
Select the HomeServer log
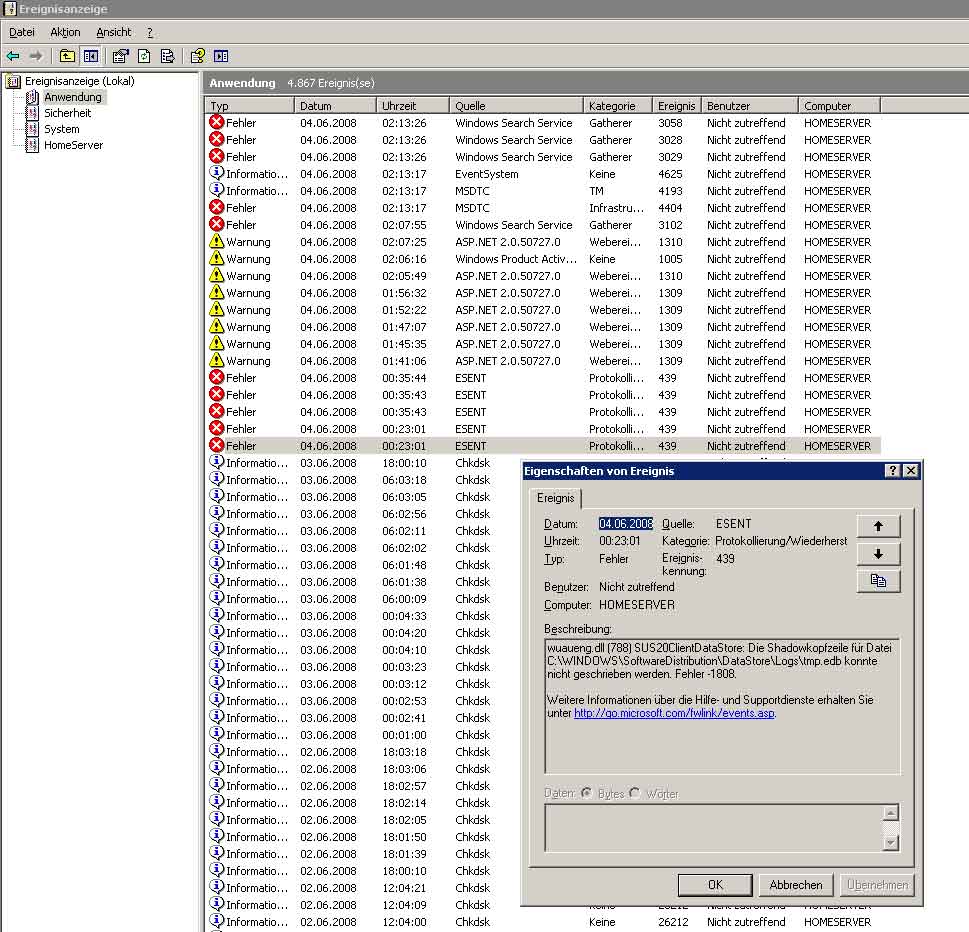point(74,145)
